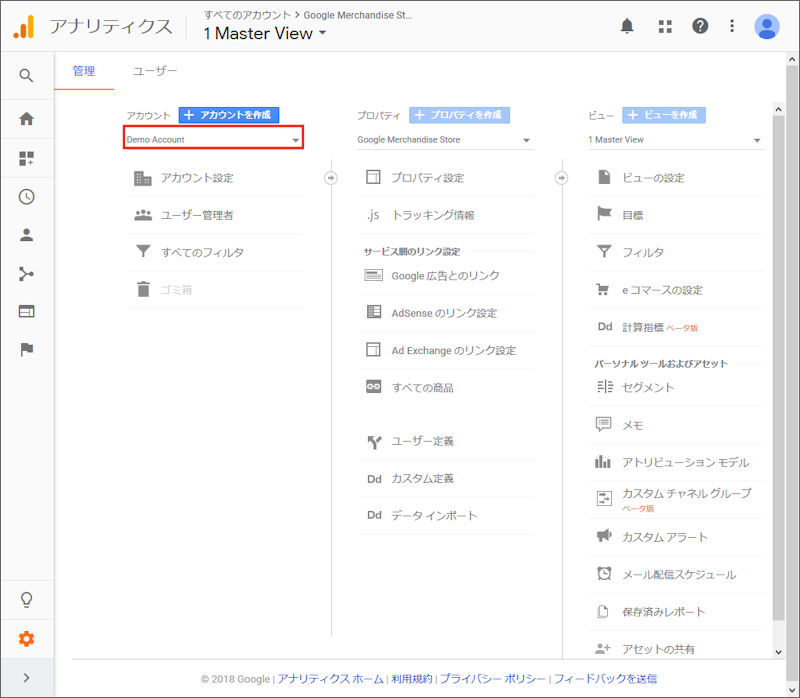Click the user profile avatar
The image size is (800, 698).
point(766,26)
